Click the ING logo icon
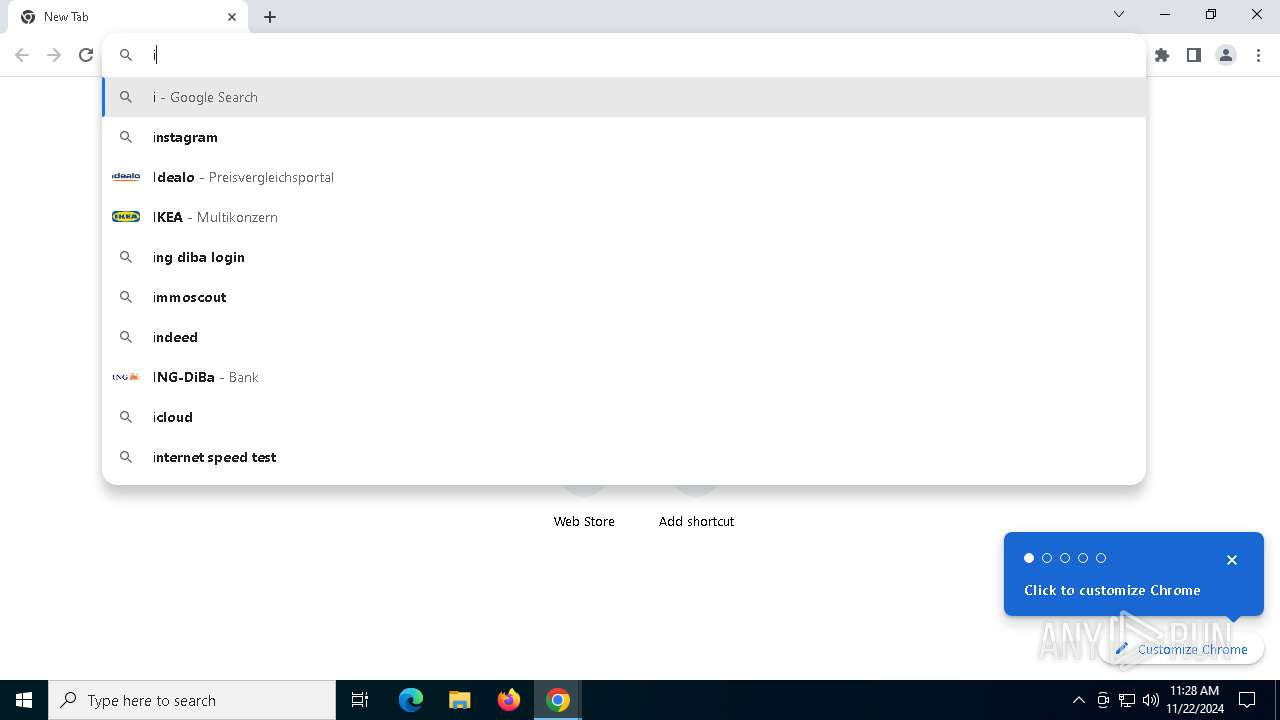Viewport: 1280px width, 720px height. (x=126, y=377)
